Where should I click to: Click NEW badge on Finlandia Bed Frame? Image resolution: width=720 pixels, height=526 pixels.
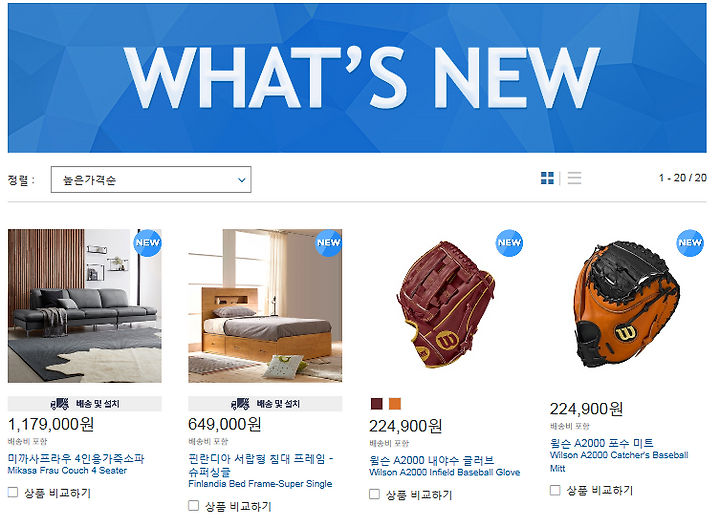(329, 242)
